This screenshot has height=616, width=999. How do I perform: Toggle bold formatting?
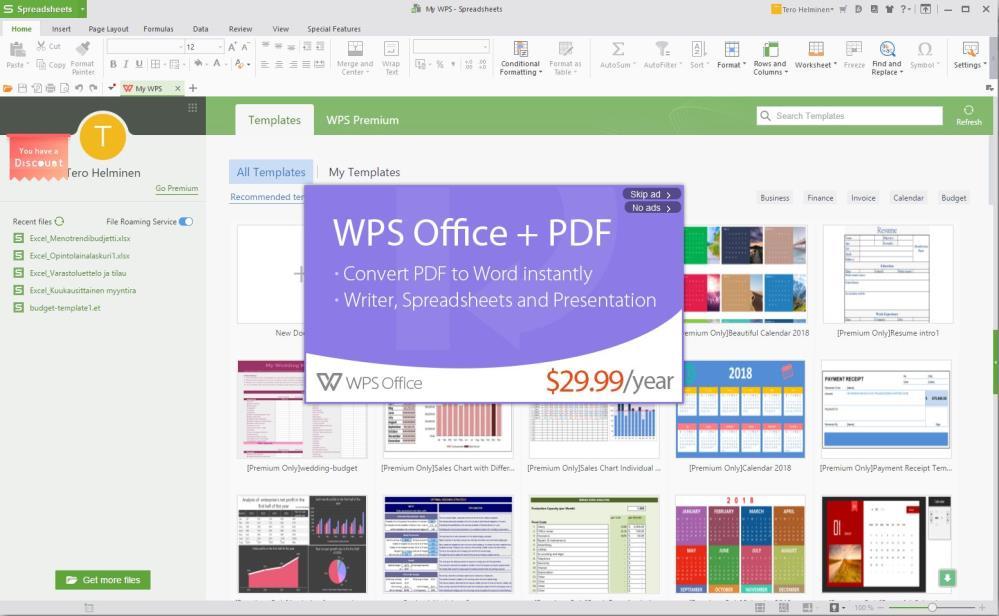point(113,64)
